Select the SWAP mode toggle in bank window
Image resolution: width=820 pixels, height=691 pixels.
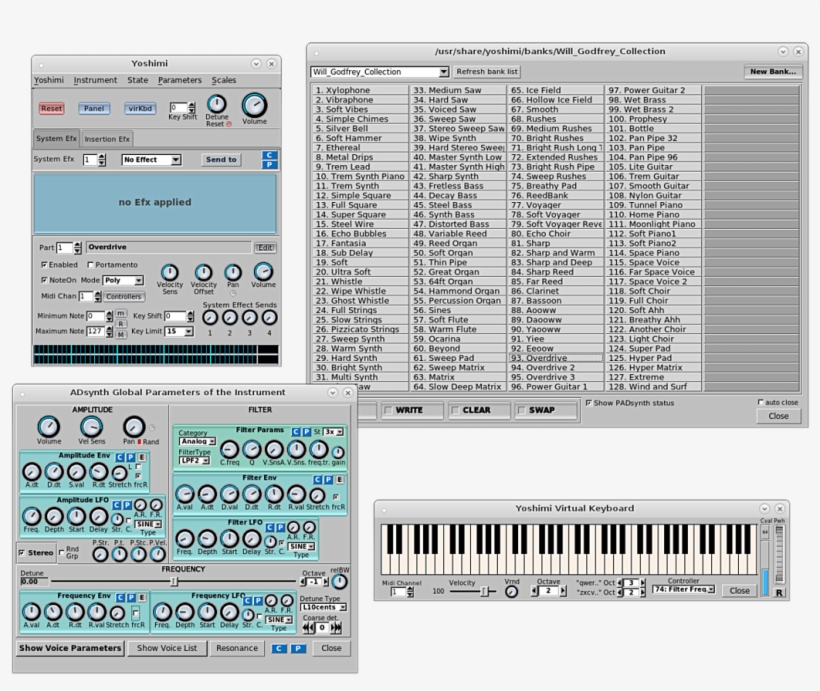545,411
